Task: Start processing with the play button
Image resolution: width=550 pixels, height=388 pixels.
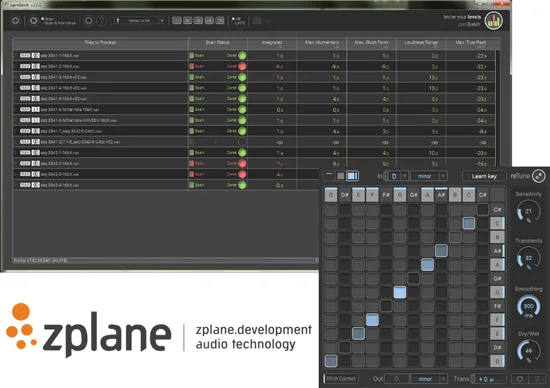Action: click(33, 21)
